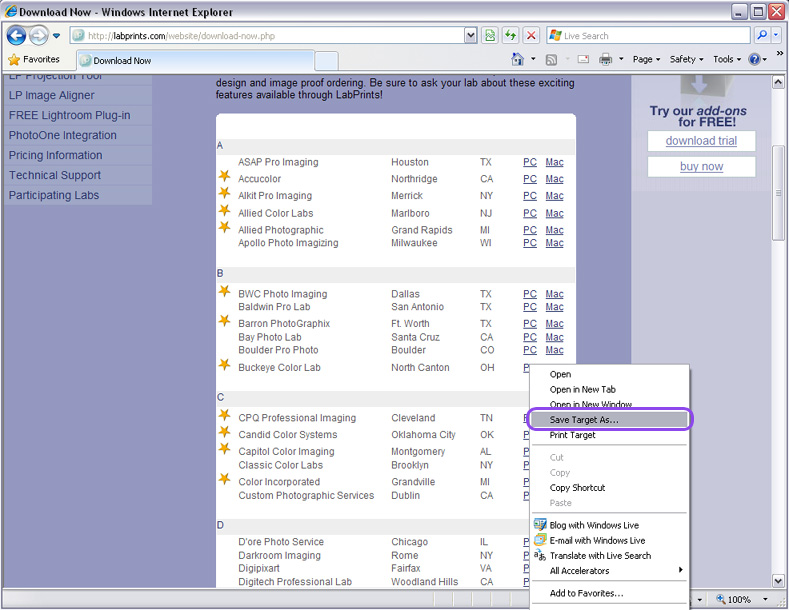The height and width of the screenshot is (610, 789).
Task: Open the Tools menu
Action: point(727,59)
